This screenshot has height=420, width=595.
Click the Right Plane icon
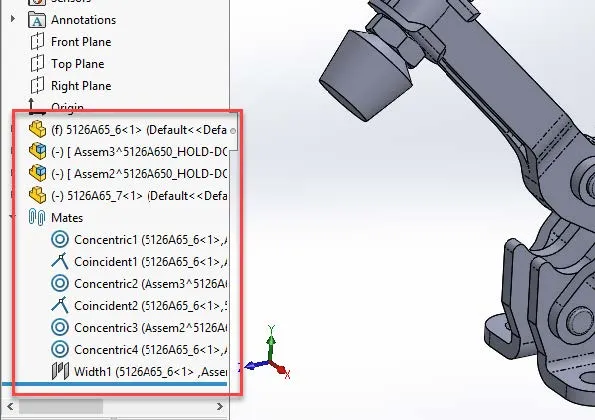tap(37, 85)
